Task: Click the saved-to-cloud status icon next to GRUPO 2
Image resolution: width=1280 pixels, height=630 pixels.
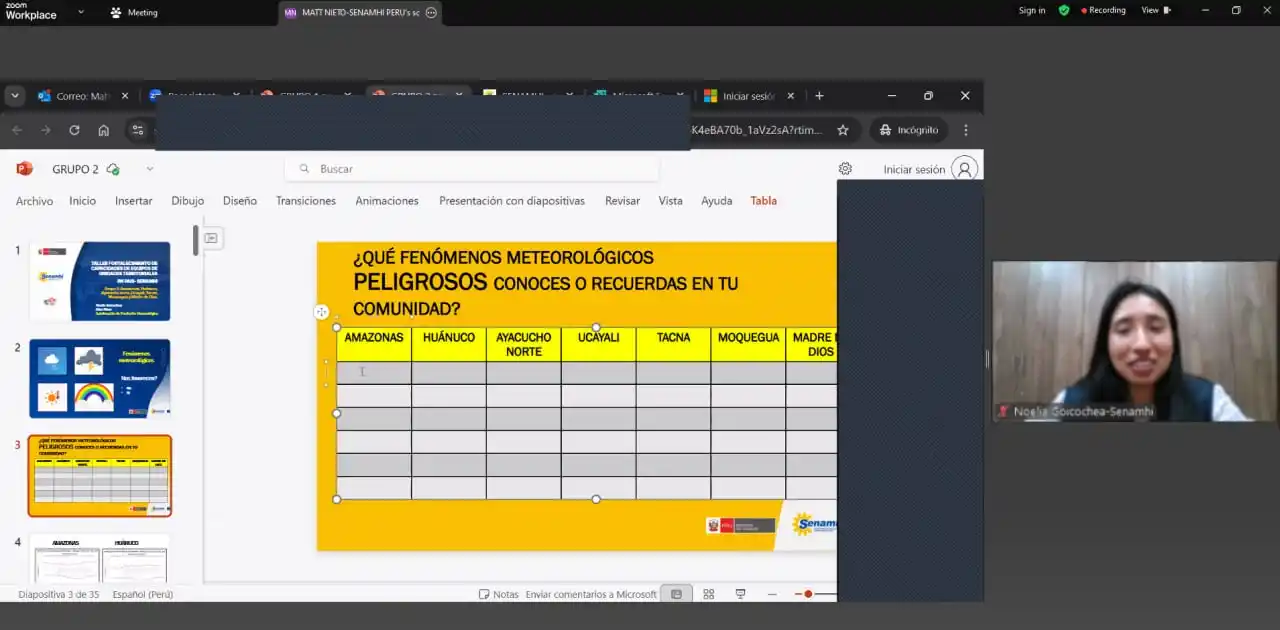Action: click(x=113, y=169)
